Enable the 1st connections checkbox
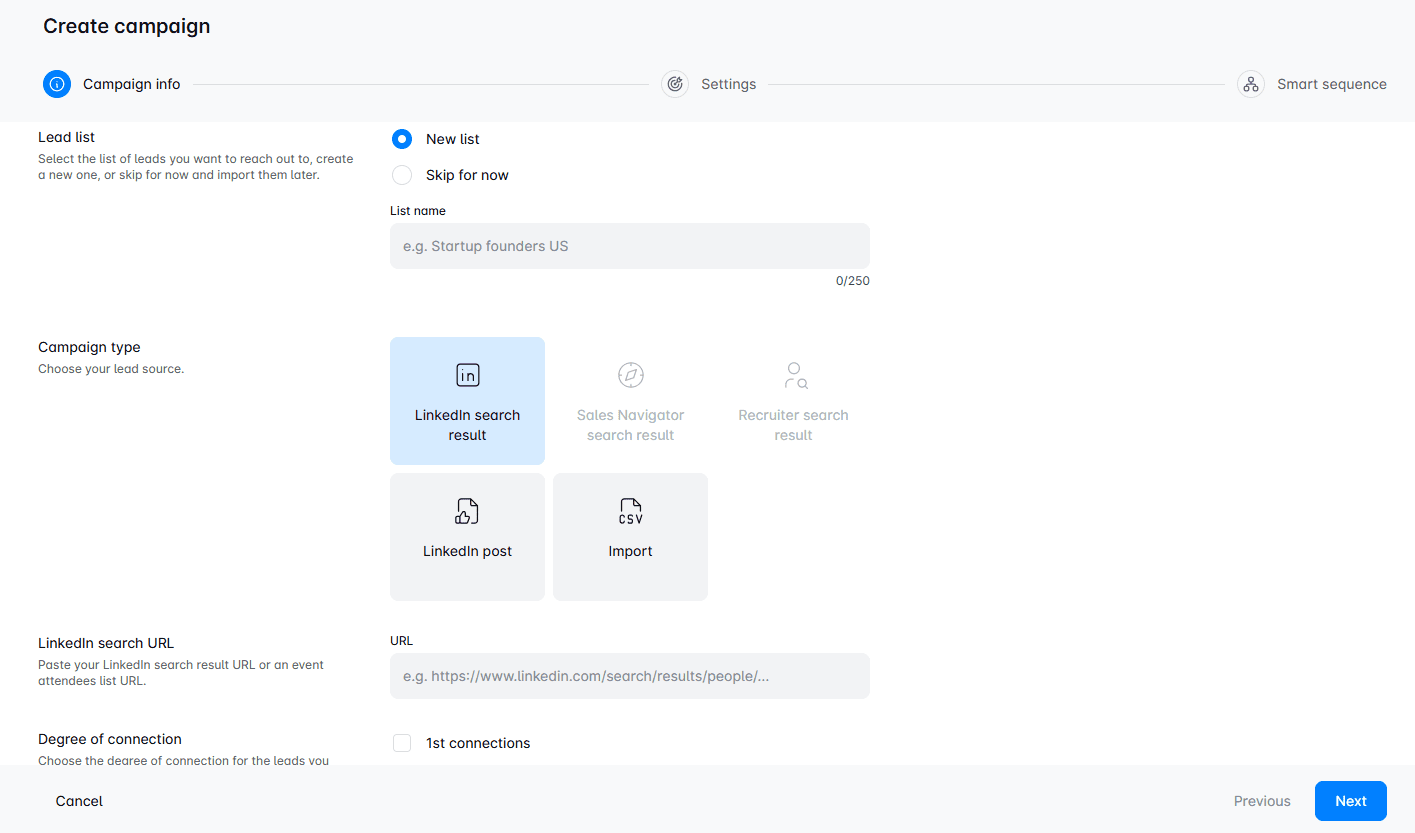This screenshot has height=833, width=1415. tap(402, 743)
